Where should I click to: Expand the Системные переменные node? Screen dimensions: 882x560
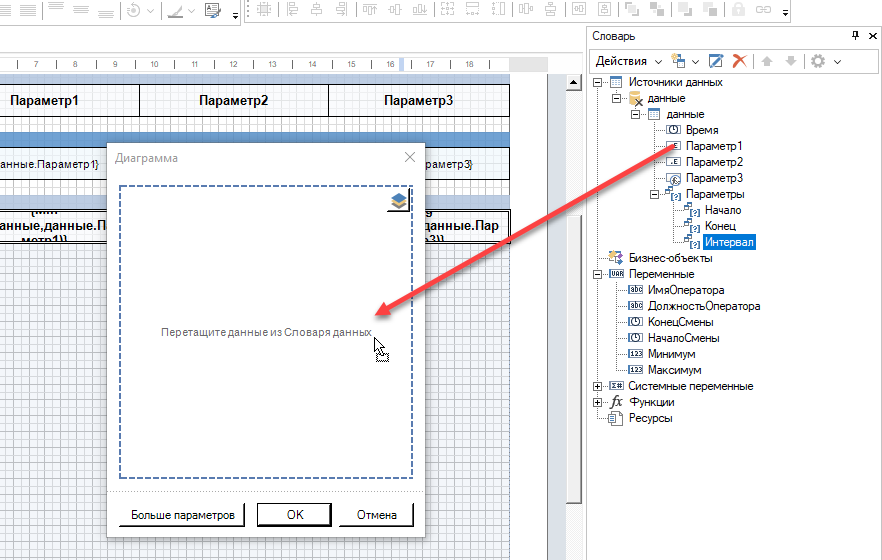point(597,386)
